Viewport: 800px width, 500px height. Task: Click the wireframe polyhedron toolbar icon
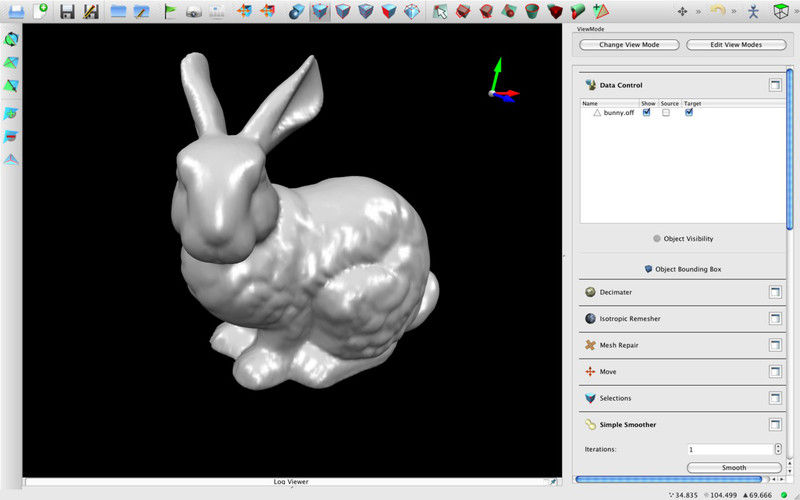[x=412, y=11]
